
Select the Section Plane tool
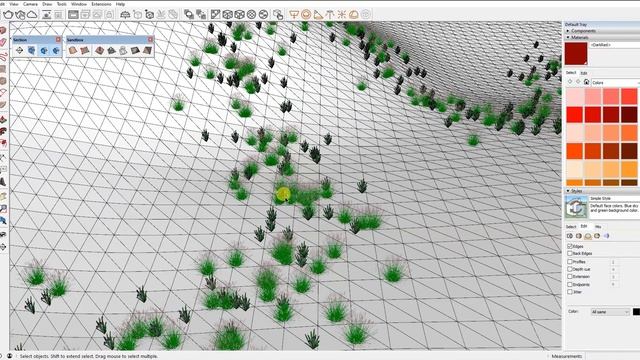(x=19, y=50)
